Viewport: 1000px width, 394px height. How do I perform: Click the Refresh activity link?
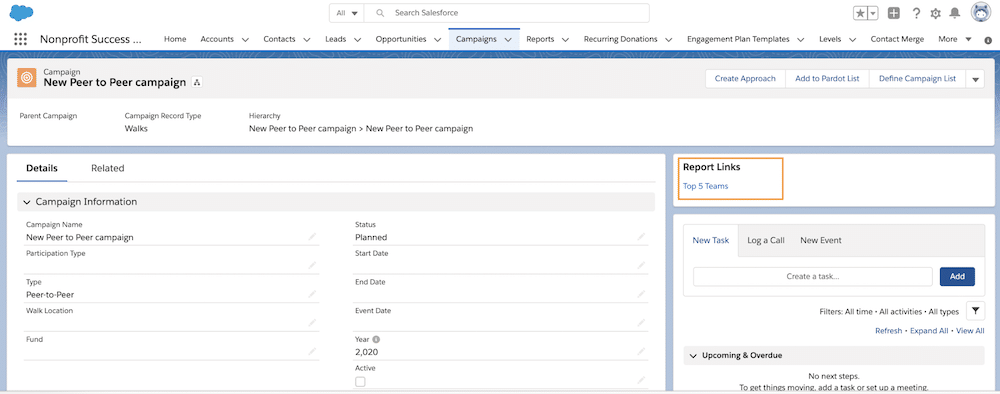(x=888, y=331)
